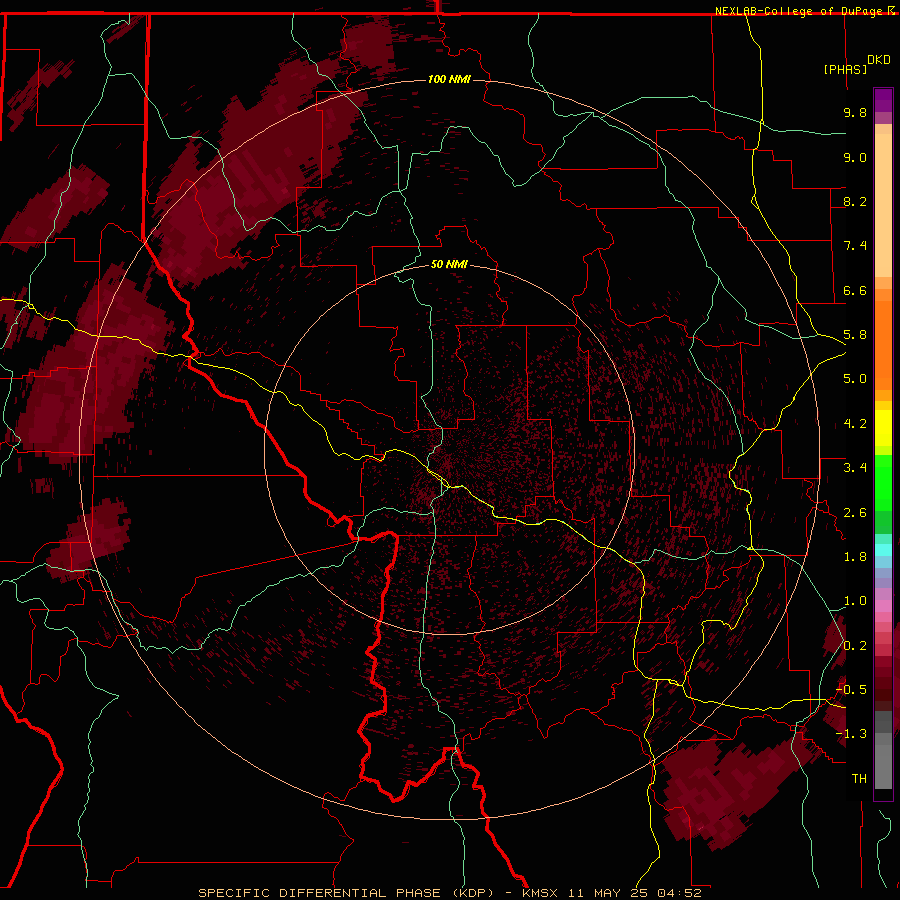Click the DKD unit label above the color bar
Image resolution: width=900 pixels, height=900 pixels.
pos(879,60)
